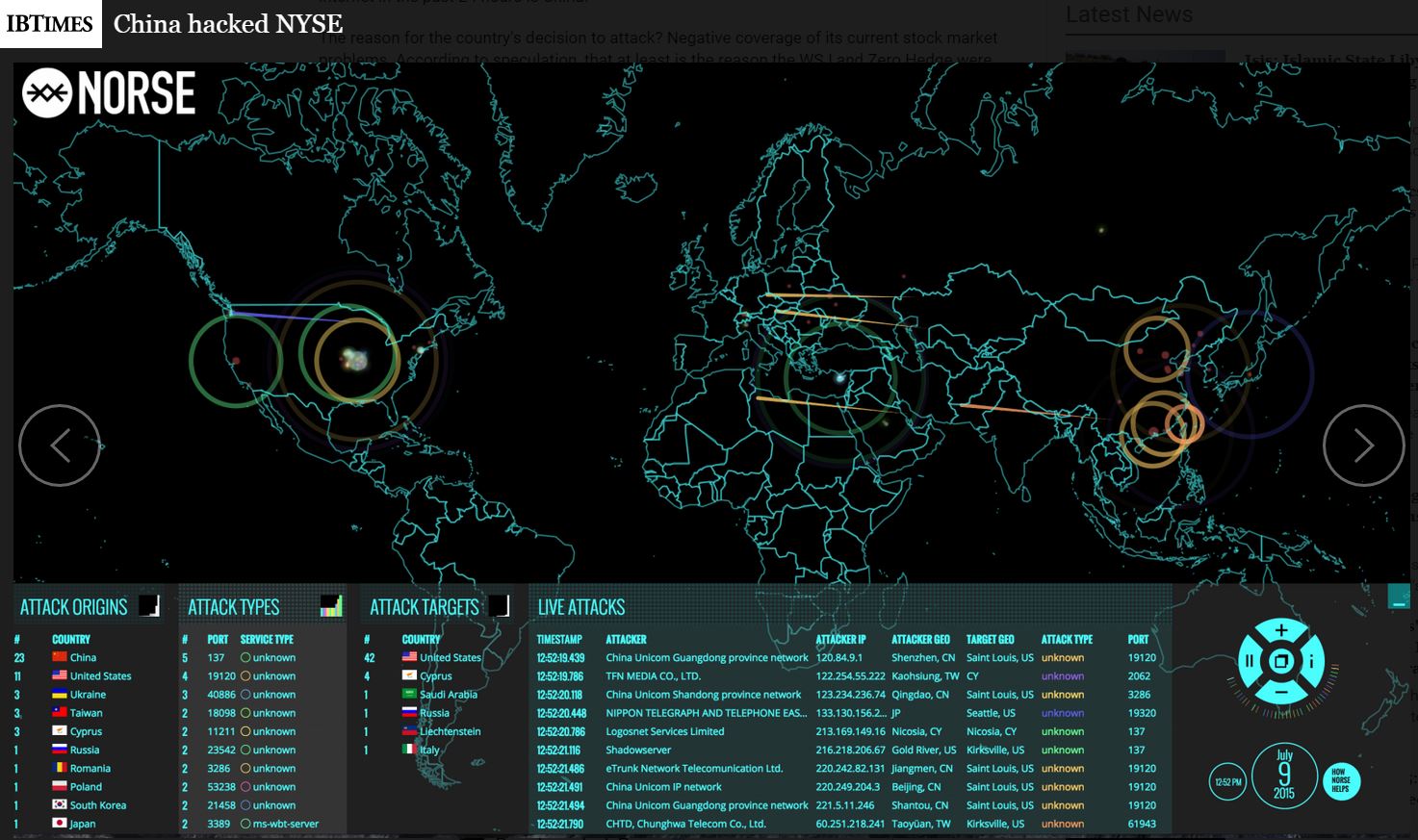Zoom out with the minus control
The height and width of the screenshot is (840, 1418).
(1280, 692)
